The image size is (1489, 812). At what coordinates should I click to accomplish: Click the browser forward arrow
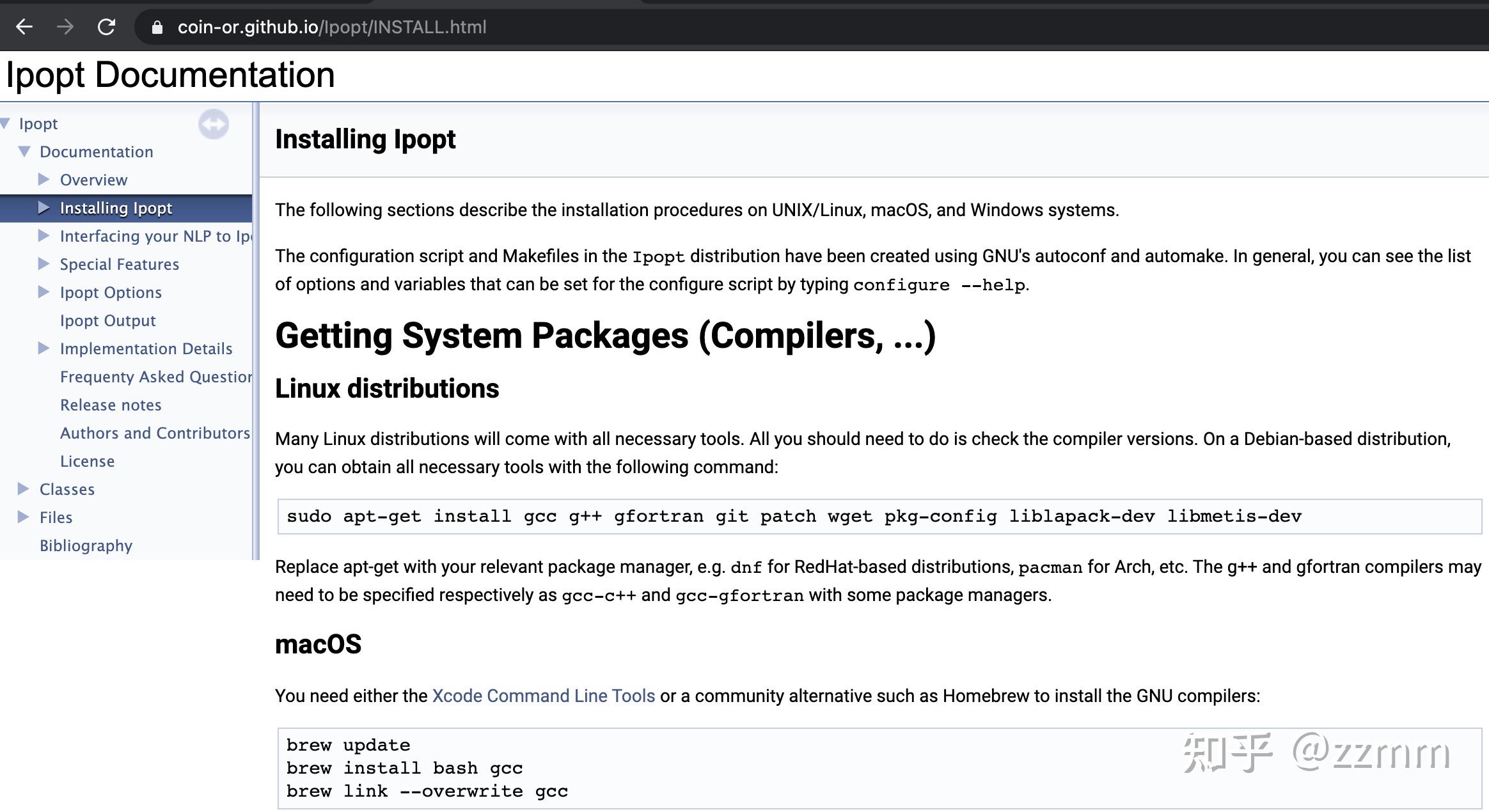(x=63, y=26)
